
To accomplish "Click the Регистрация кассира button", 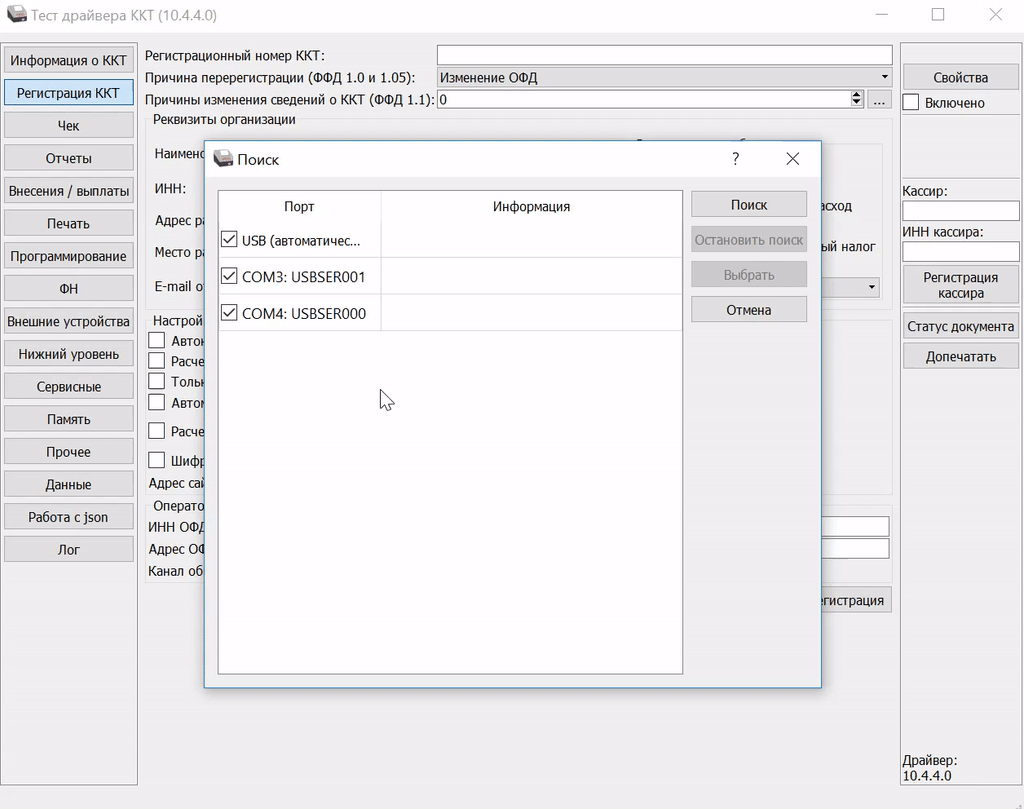I will pos(960,285).
